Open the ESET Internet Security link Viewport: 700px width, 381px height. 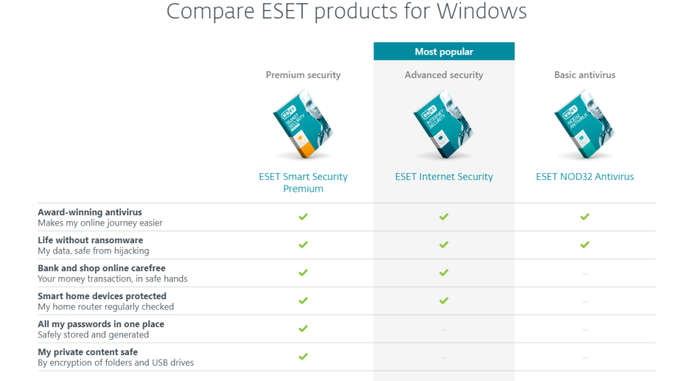444,176
